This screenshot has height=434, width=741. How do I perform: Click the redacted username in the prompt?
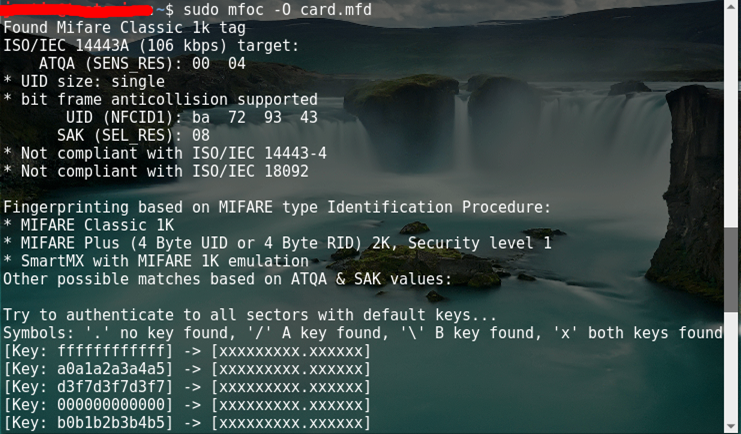(80, 9)
